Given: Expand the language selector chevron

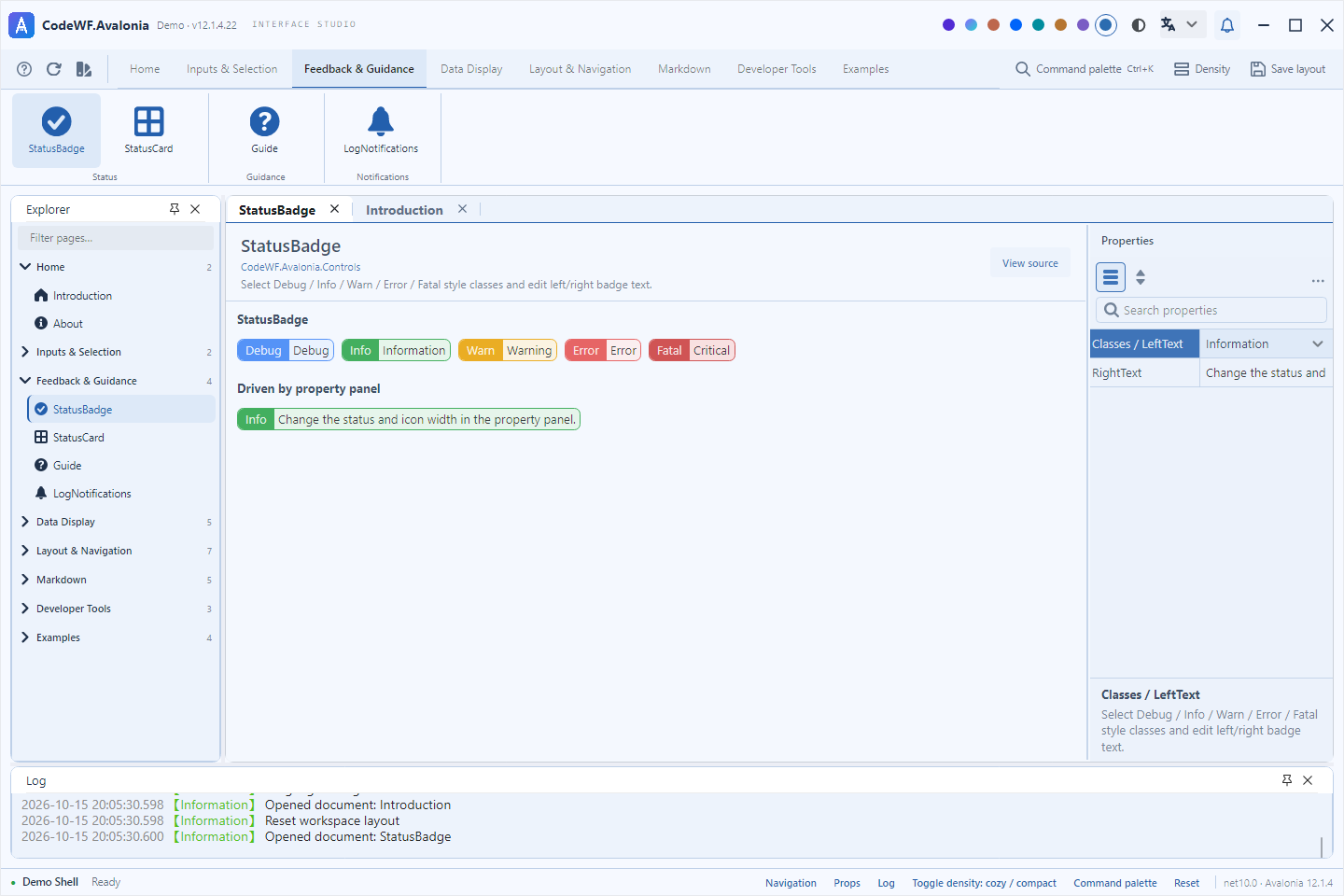Looking at the screenshot, I should click(x=1192, y=25).
